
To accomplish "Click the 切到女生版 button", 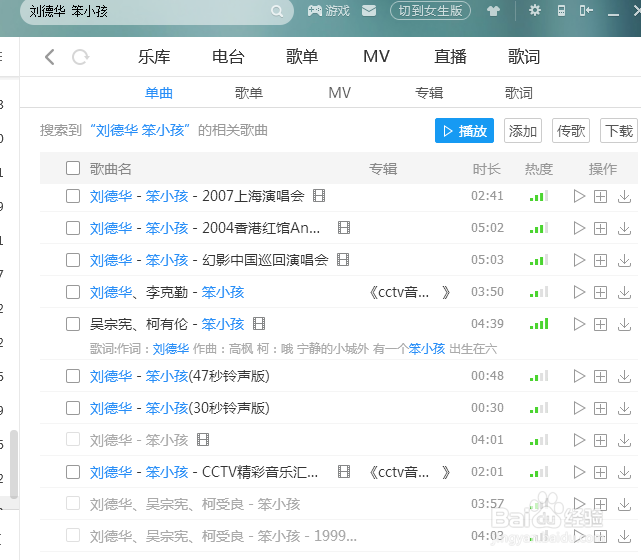I will coord(430,11).
